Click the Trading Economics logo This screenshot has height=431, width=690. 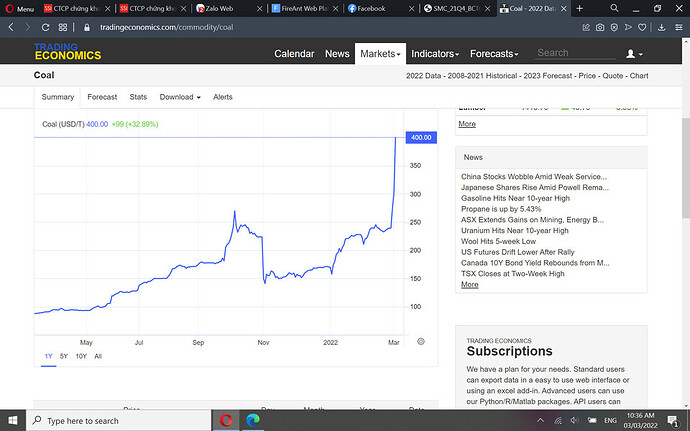pyautogui.click(x=67, y=52)
